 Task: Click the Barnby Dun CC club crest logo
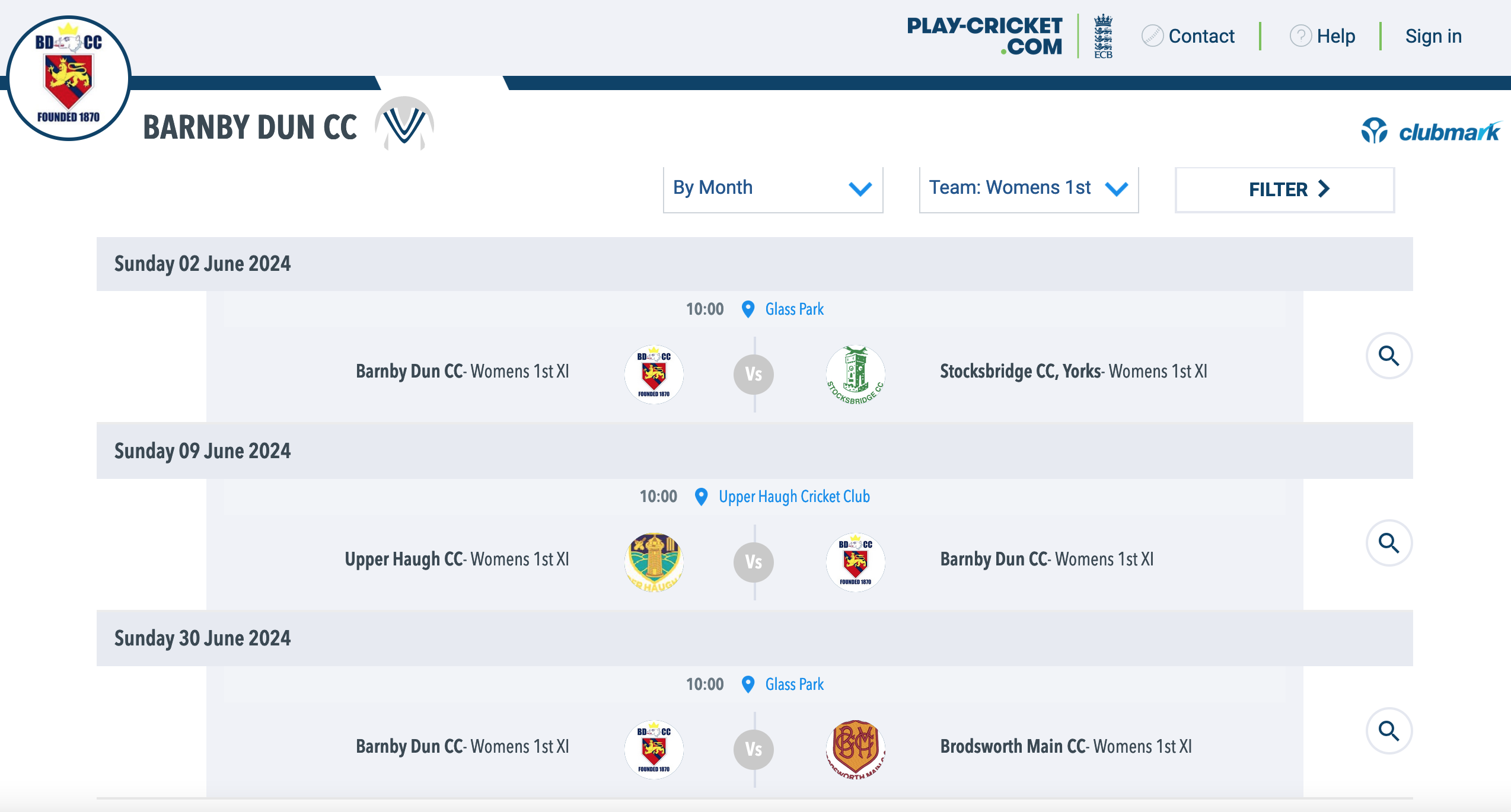[69, 78]
